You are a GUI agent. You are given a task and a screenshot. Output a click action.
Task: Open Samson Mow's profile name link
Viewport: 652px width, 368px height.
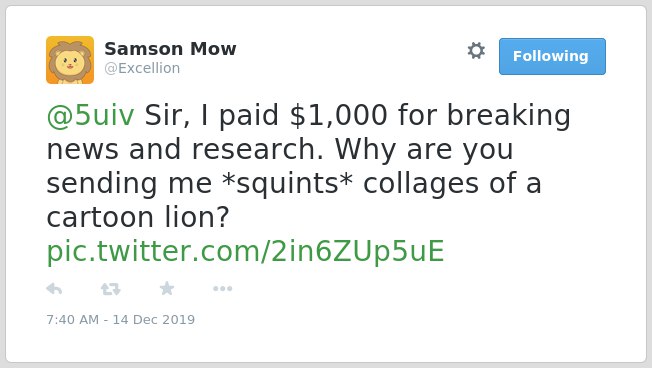(x=170, y=49)
